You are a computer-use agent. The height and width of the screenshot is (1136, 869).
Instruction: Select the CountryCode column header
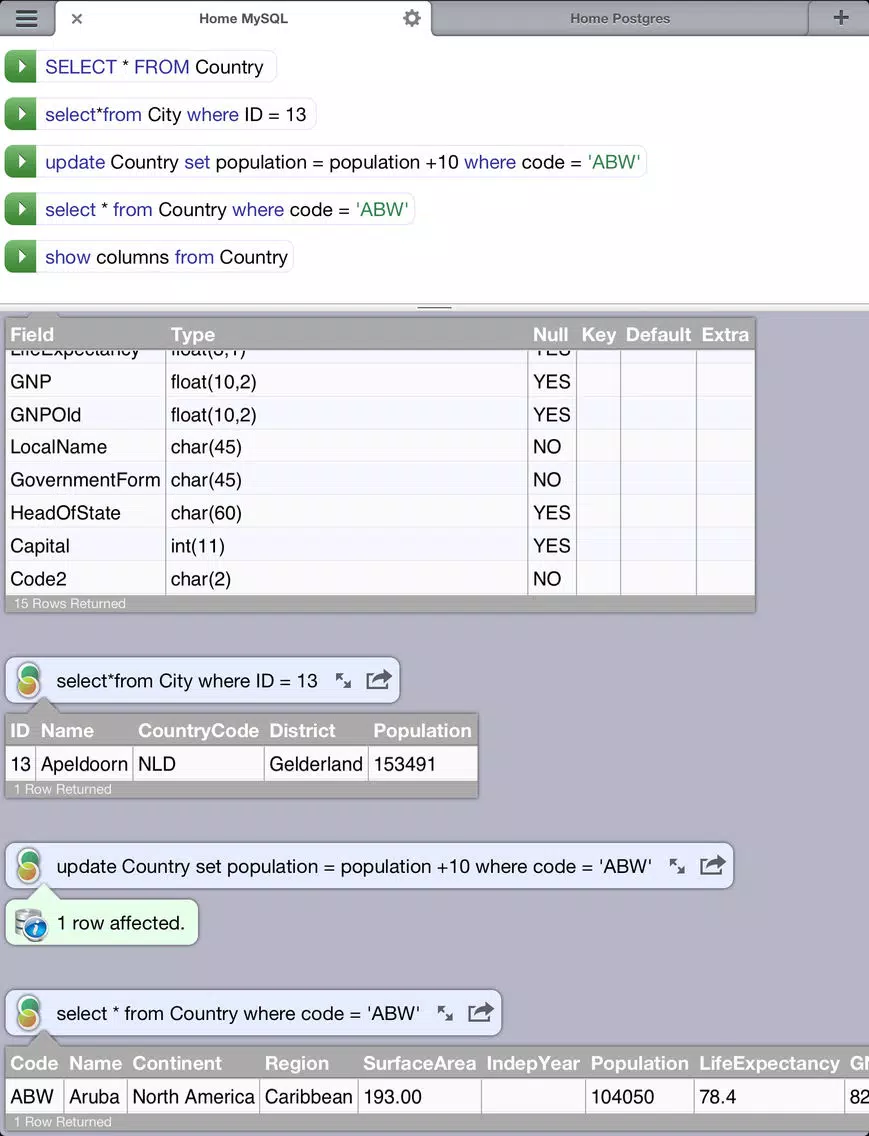[199, 730]
